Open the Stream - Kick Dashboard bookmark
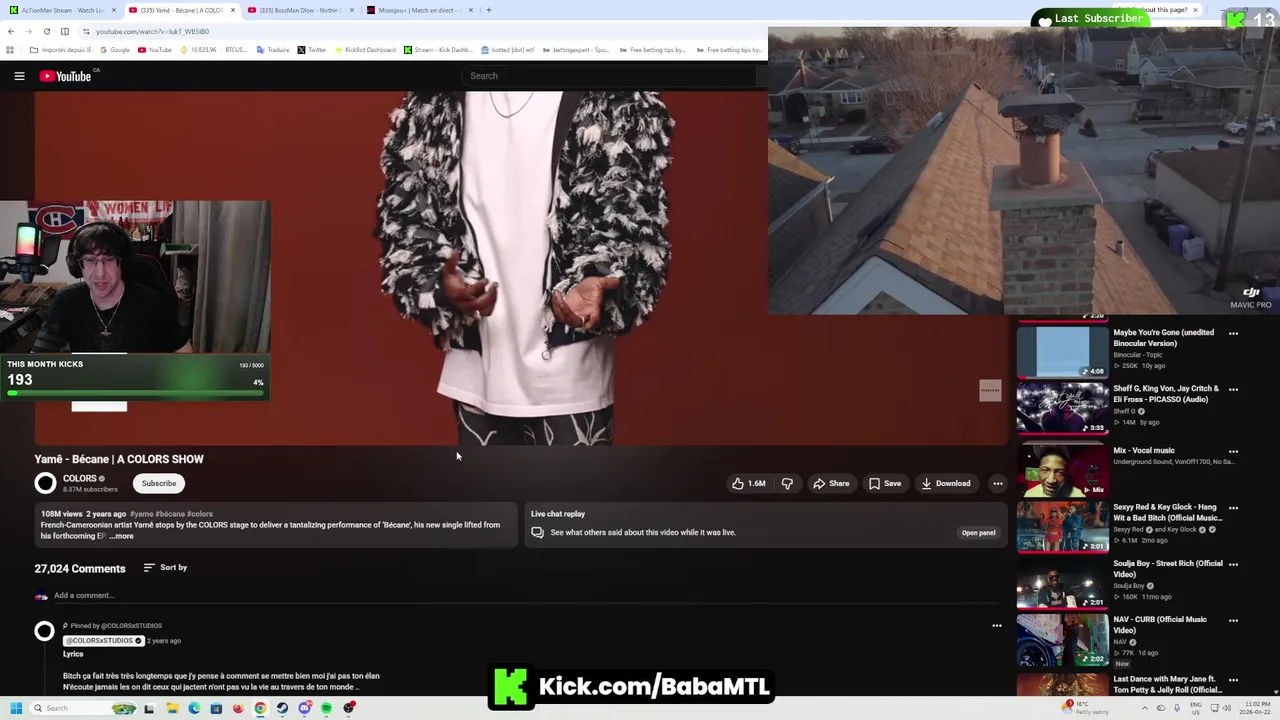1280x720 pixels. click(x=438, y=49)
